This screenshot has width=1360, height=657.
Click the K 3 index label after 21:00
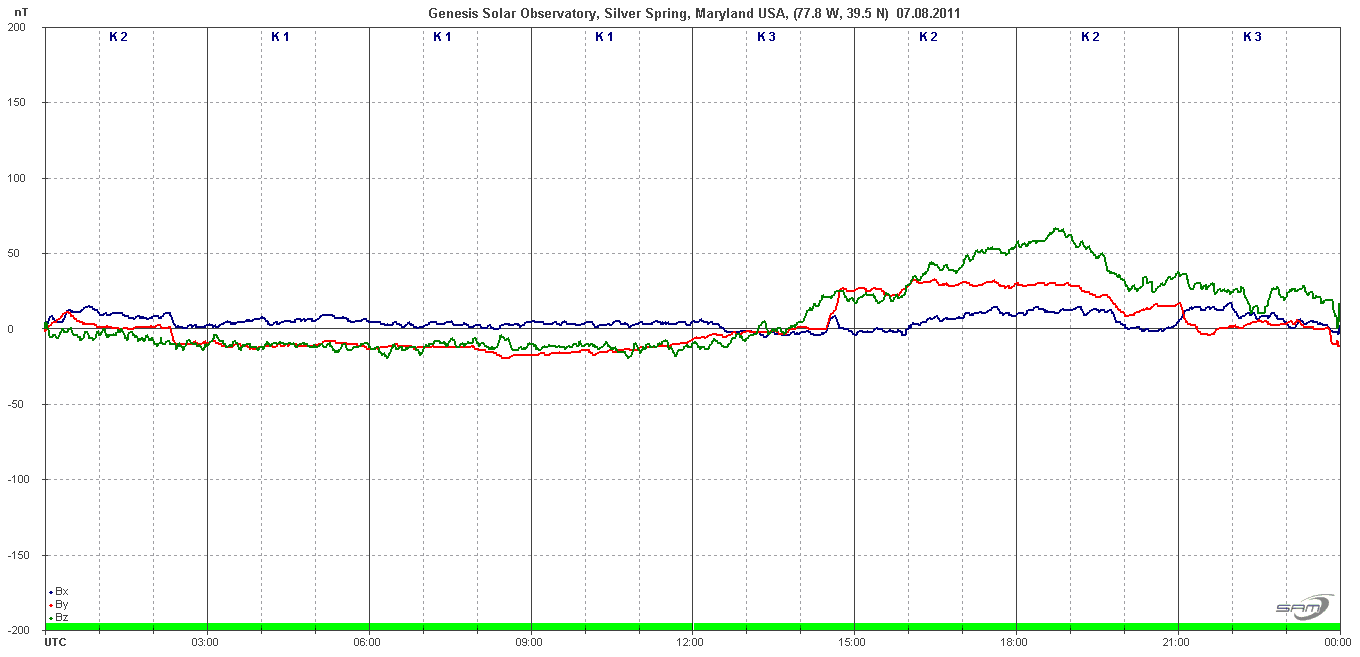coord(1252,37)
